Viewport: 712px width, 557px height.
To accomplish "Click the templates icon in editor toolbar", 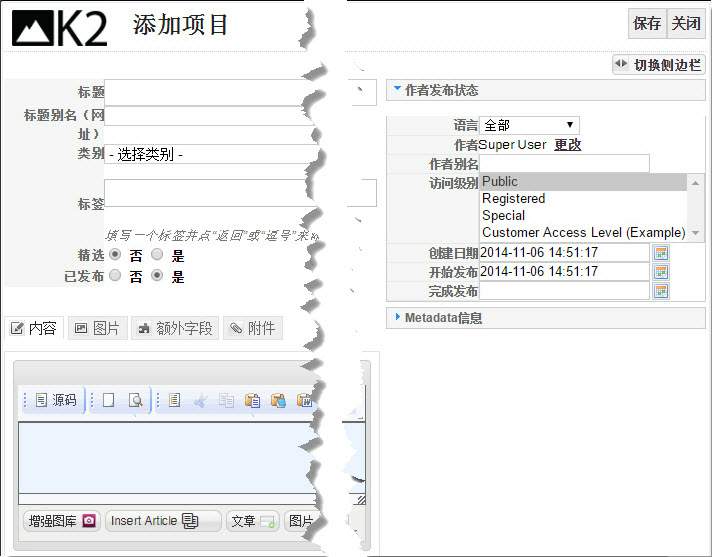I will pos(174,400).
